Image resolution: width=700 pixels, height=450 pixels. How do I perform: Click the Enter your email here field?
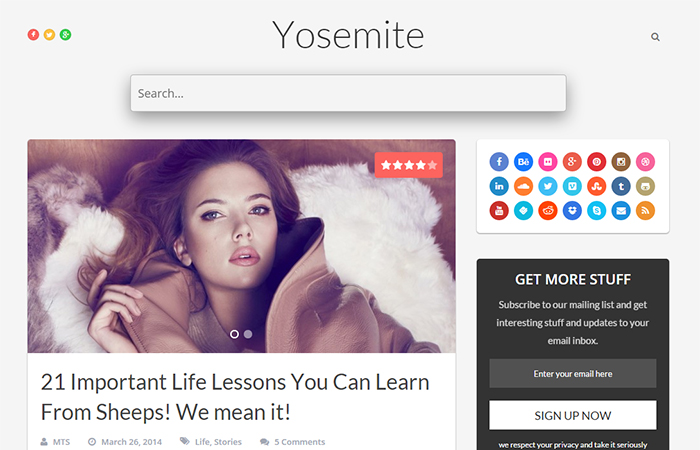point(573,374)
